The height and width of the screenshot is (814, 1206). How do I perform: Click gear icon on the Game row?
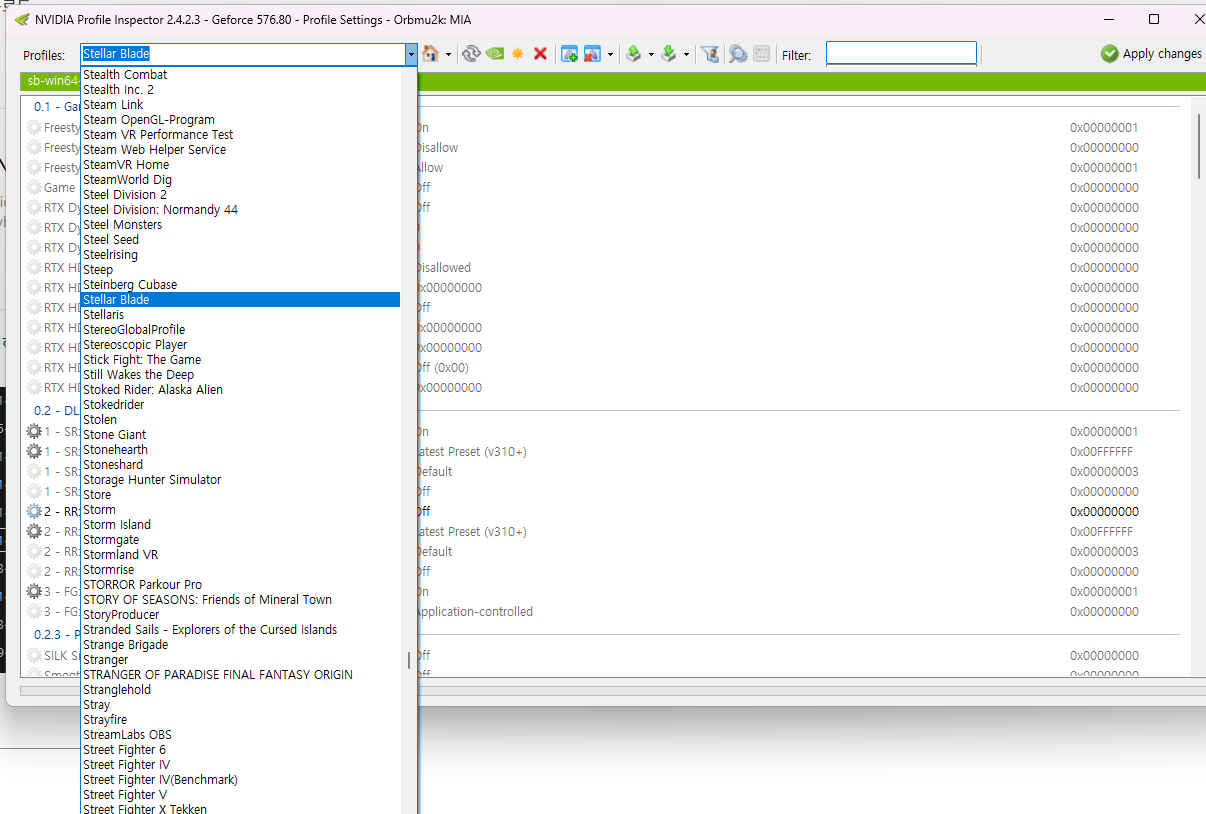[34, 188]
